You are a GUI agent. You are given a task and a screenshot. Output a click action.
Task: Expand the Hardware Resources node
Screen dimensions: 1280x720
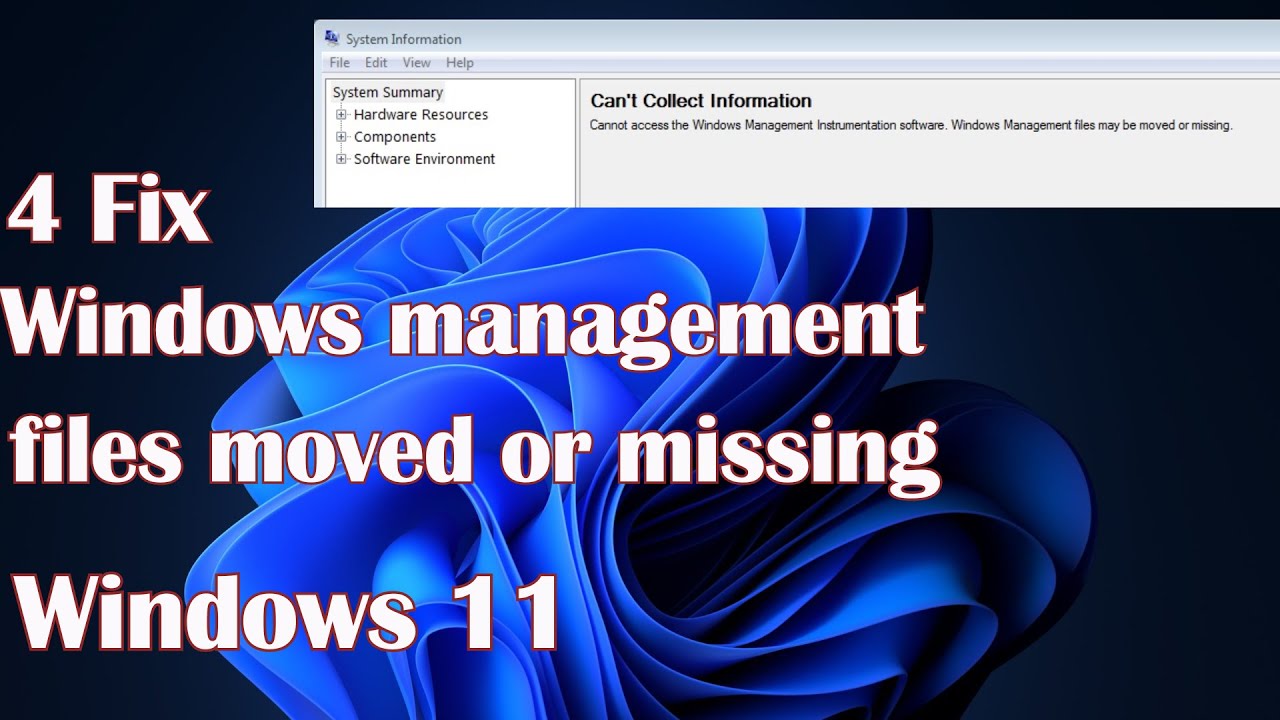click(x=342, y=114)
